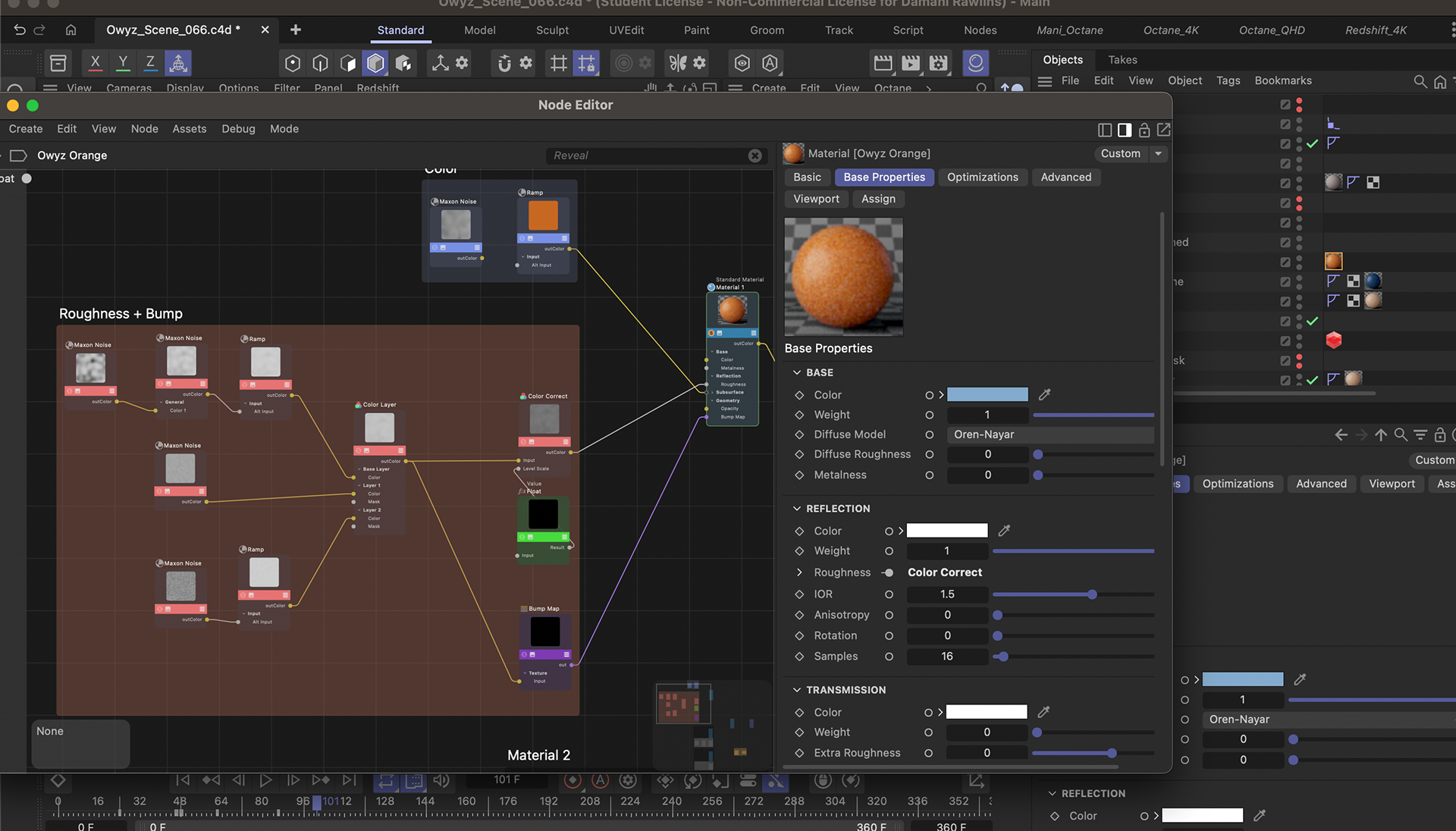The image size is (1456, 831).
Task: Toggle keyframe diamond for Metalness
Action: click(799, 475)
